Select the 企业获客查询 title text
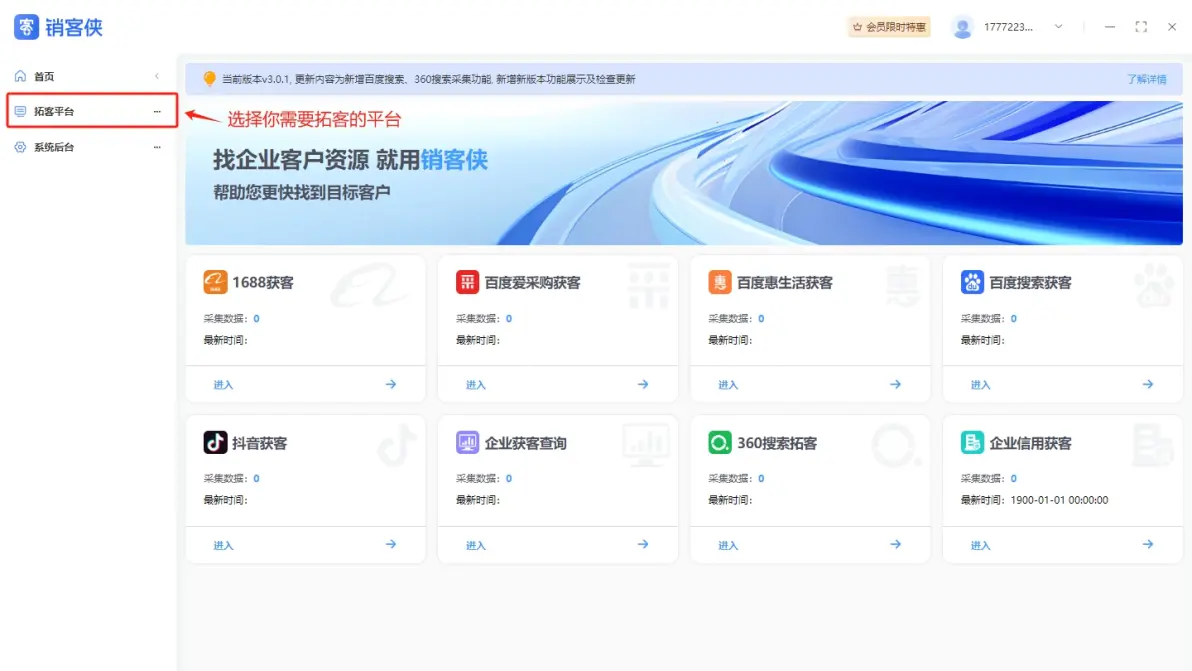This screenshot has height=671, width=1192. (525, 443)
